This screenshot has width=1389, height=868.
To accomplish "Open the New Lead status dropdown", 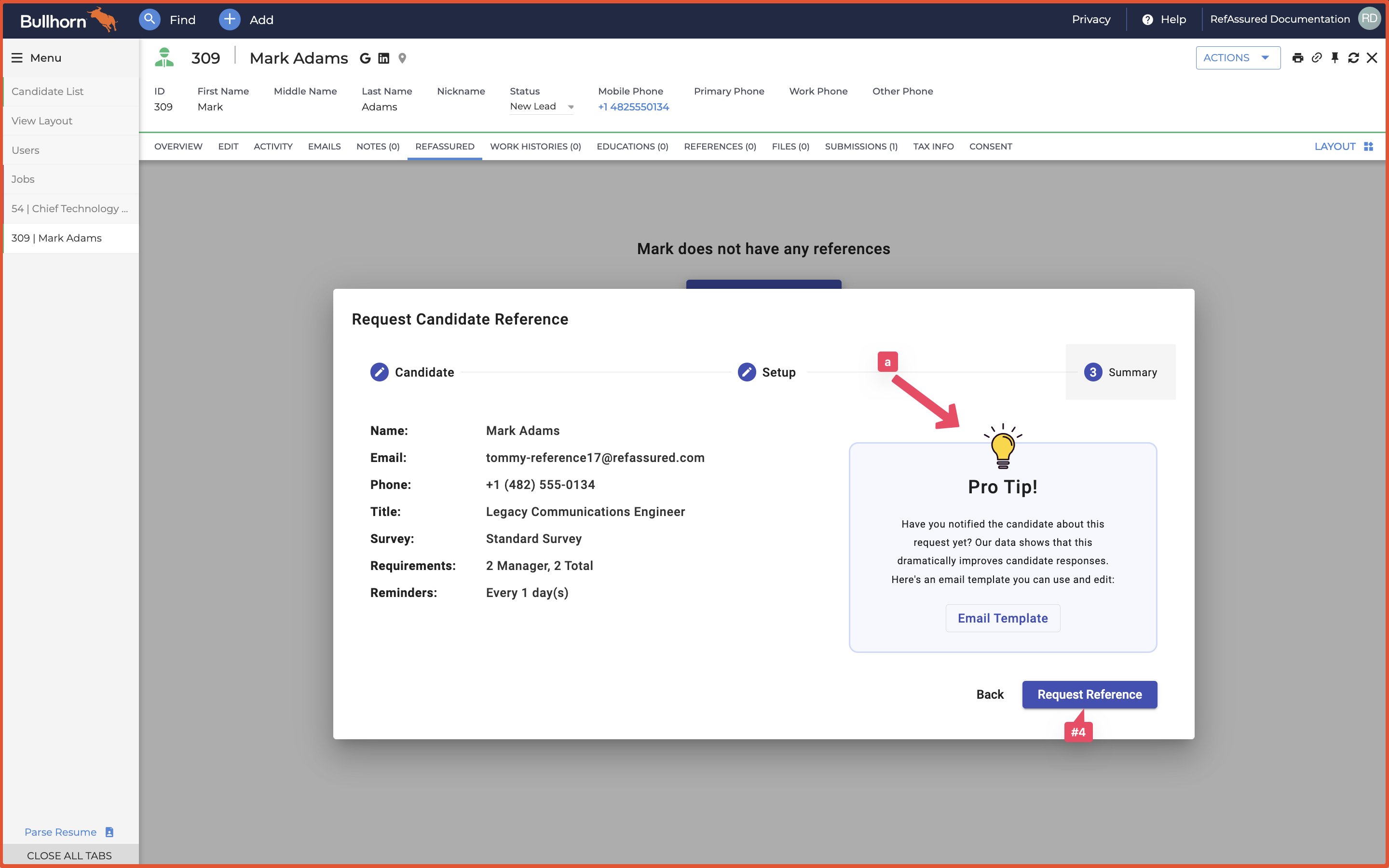I will (541, 106).
